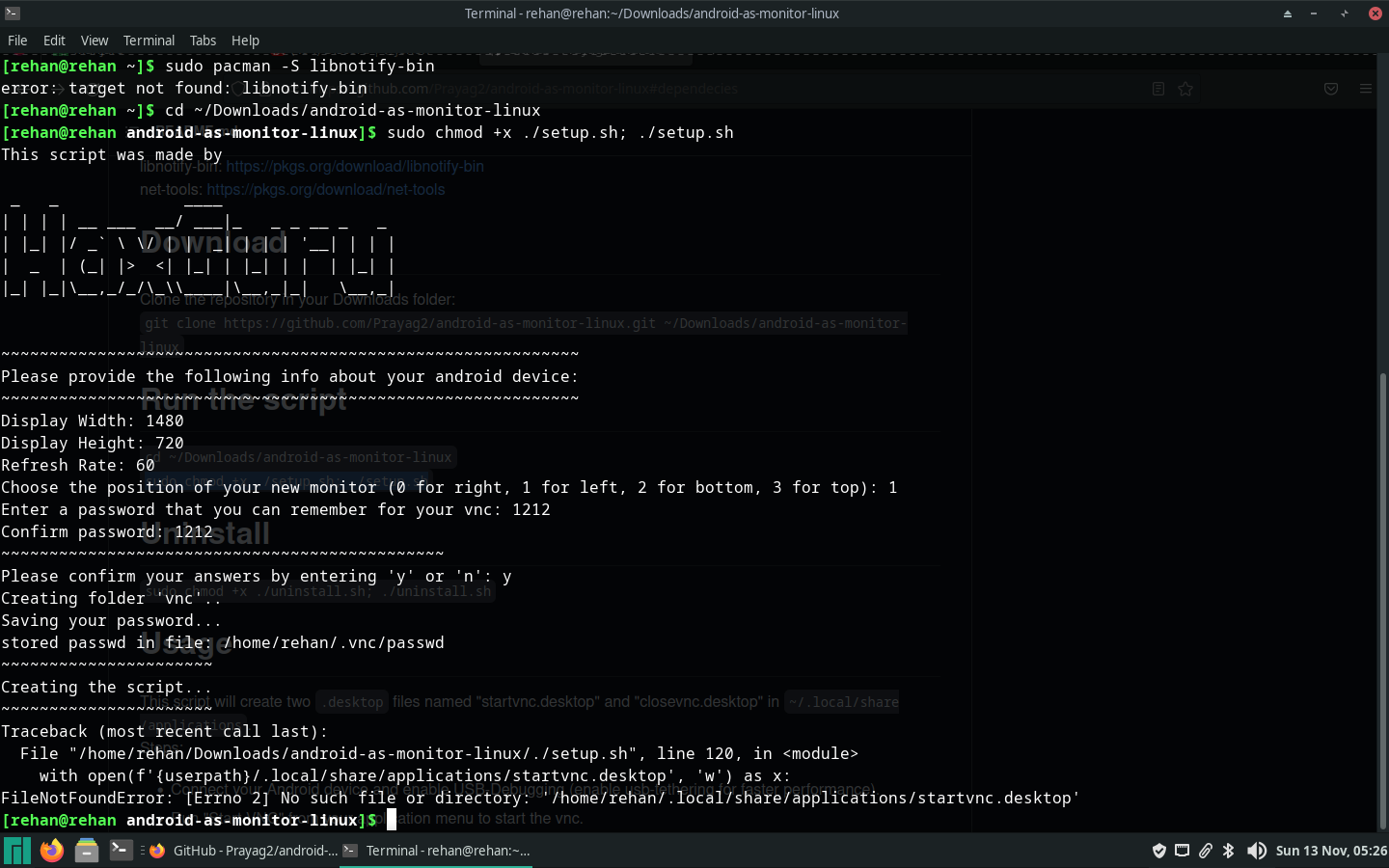Image resolution: width=1389 pixels, height=868 pixels.
Task: Click the text 'This script was made by'
Action: point(112,154)
